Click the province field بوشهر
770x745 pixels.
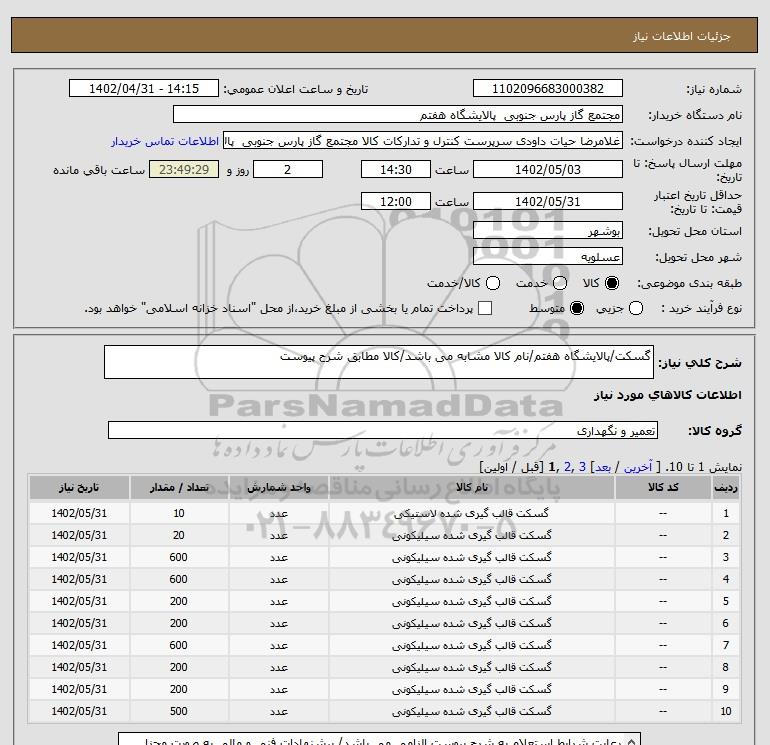pos(548,230)
